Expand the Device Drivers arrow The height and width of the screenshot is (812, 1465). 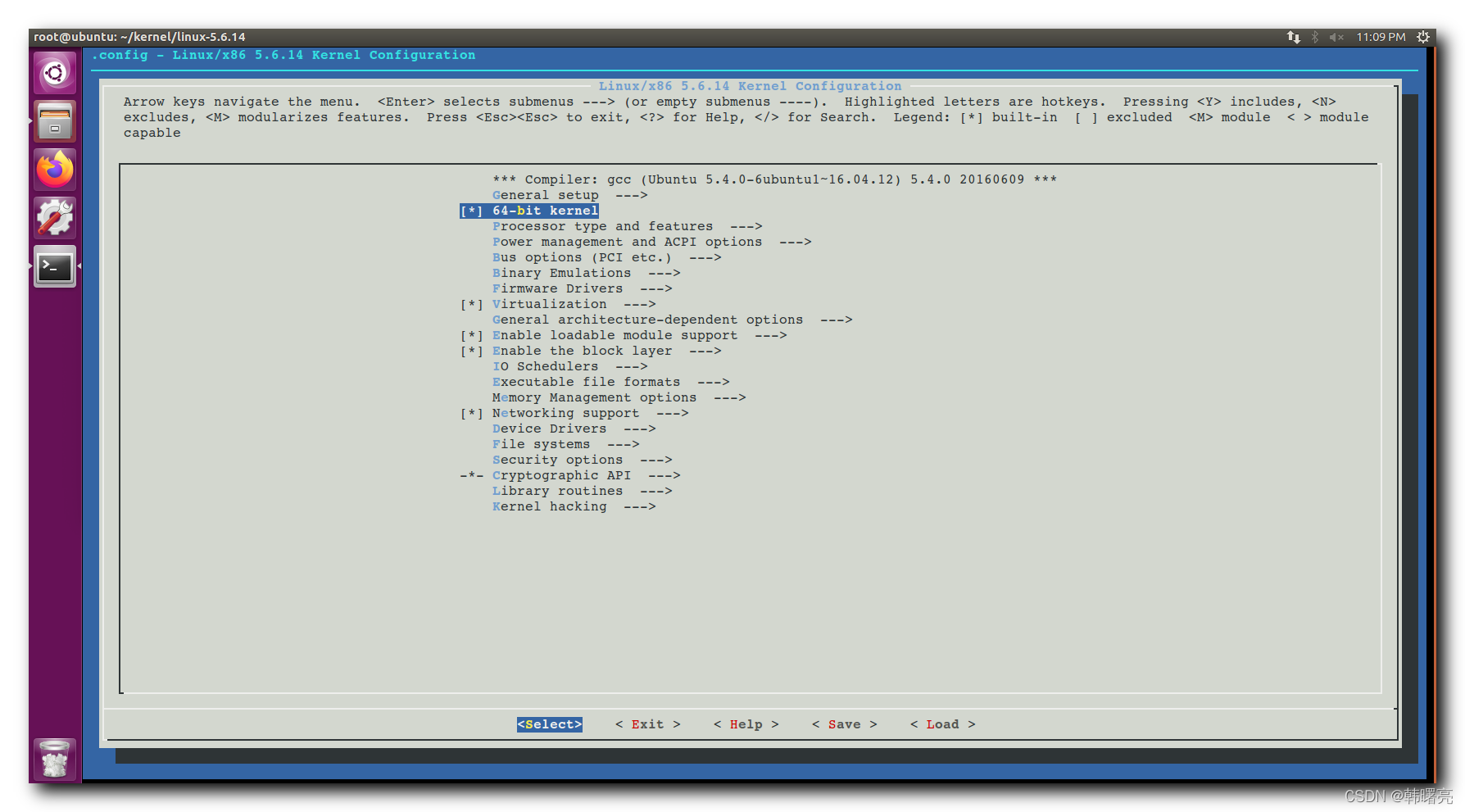[x=640, y=429]
